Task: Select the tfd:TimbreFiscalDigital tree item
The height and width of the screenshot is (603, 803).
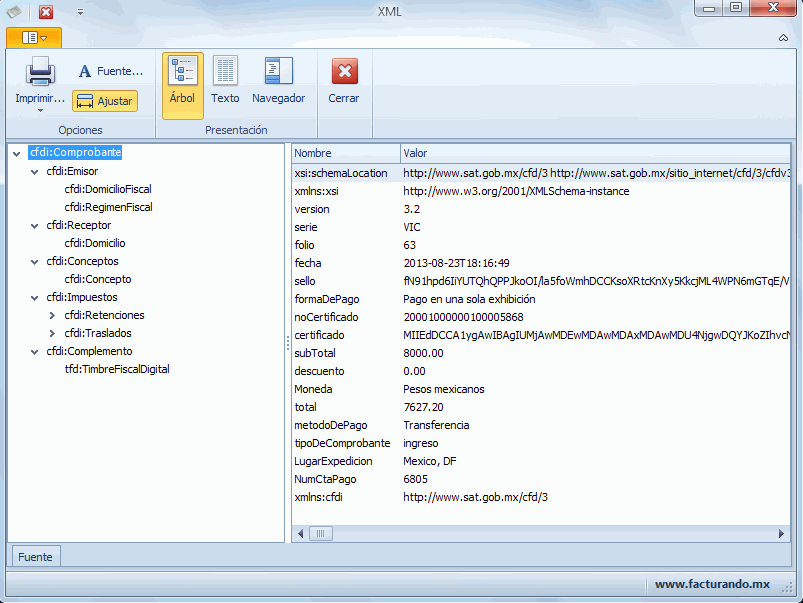Action: (117, 369)
